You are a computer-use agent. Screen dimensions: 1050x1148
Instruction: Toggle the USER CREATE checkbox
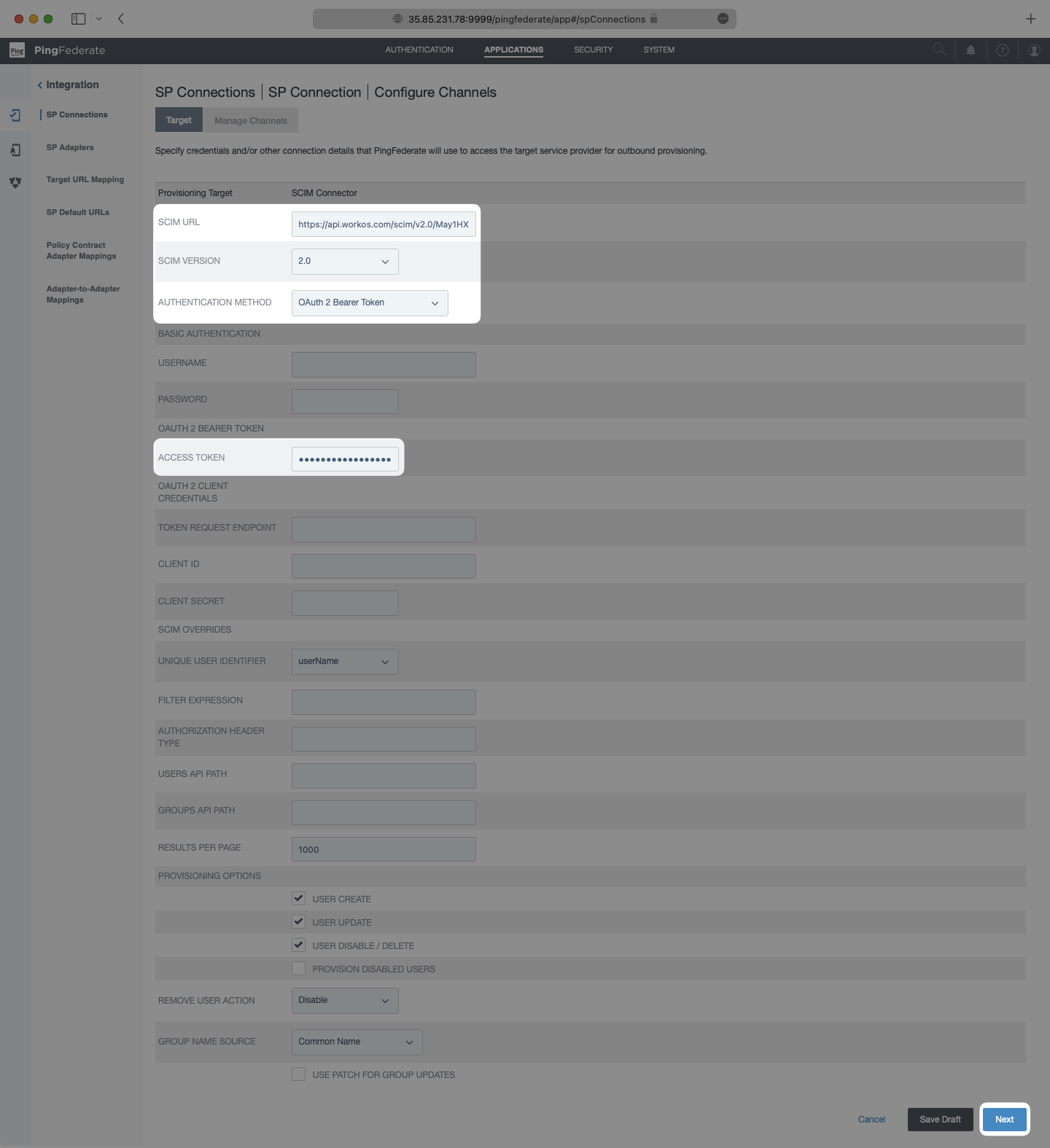(298, 898)
